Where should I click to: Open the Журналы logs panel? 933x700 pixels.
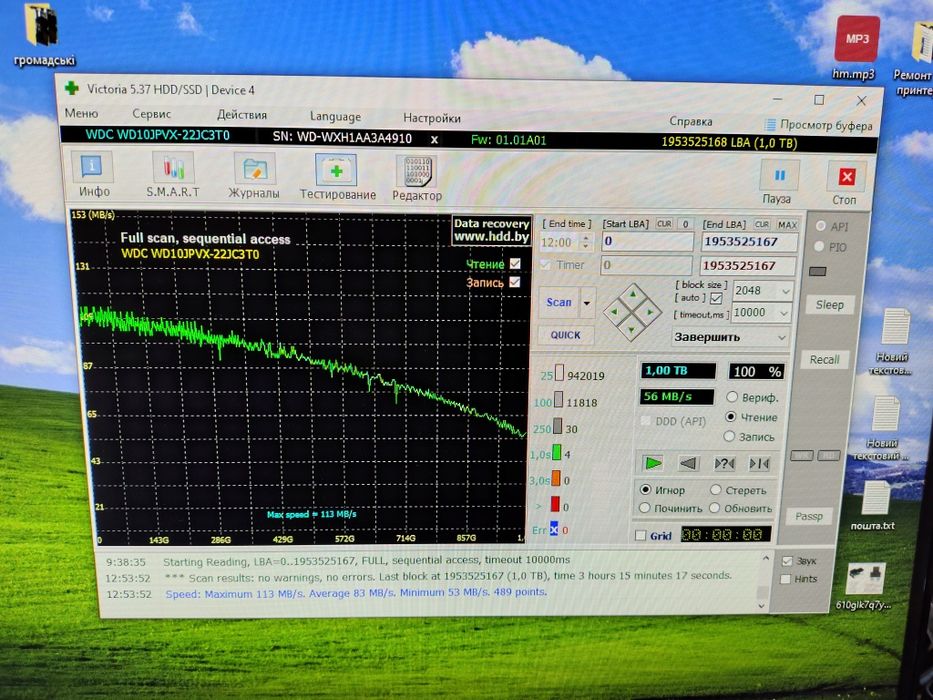click(x=254, y=176)
